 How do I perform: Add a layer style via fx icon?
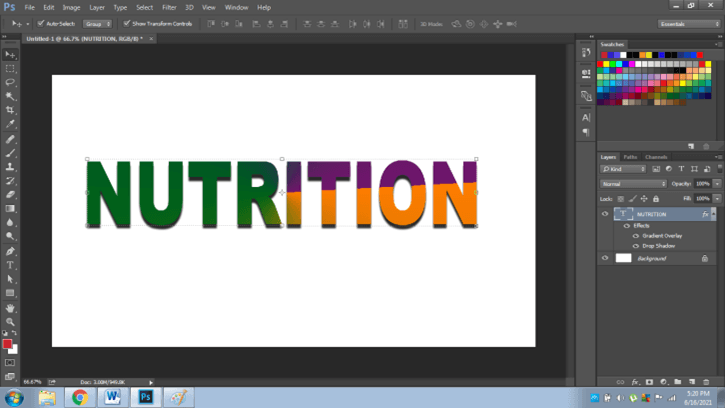click(x=635, y=382)
